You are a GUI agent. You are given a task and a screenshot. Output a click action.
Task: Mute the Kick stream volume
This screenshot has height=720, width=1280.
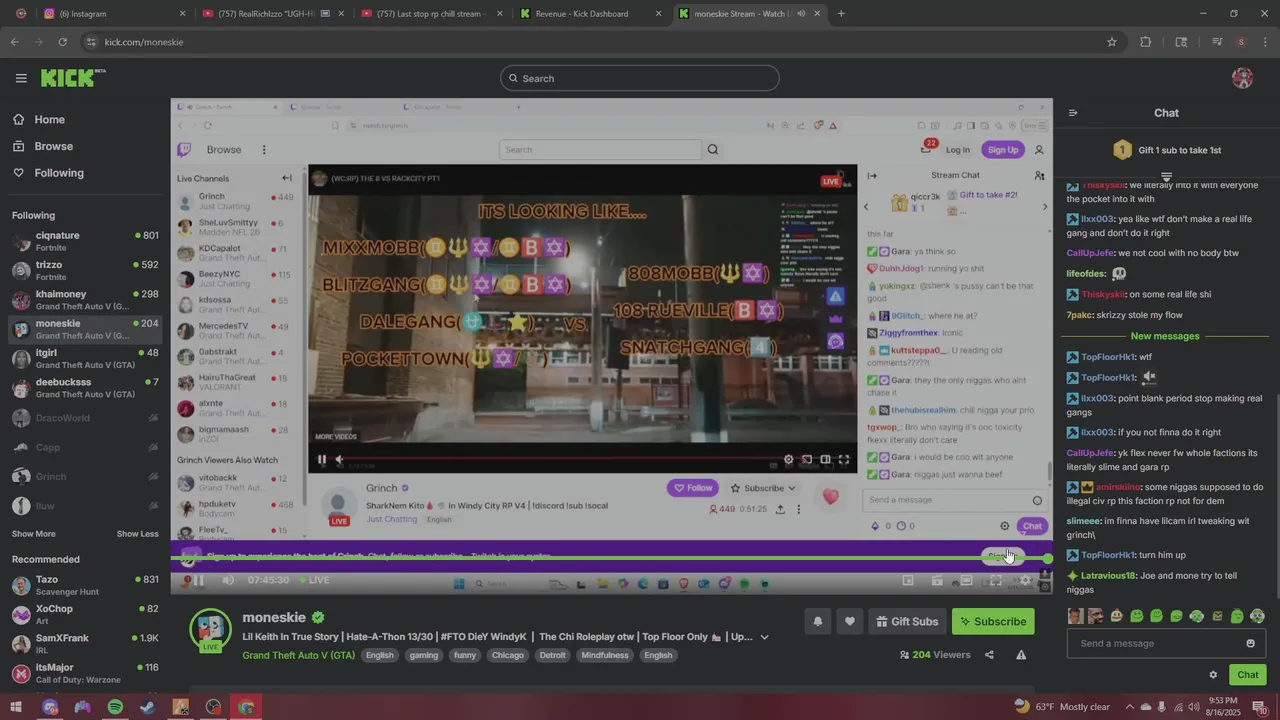[x=228, y=580]
